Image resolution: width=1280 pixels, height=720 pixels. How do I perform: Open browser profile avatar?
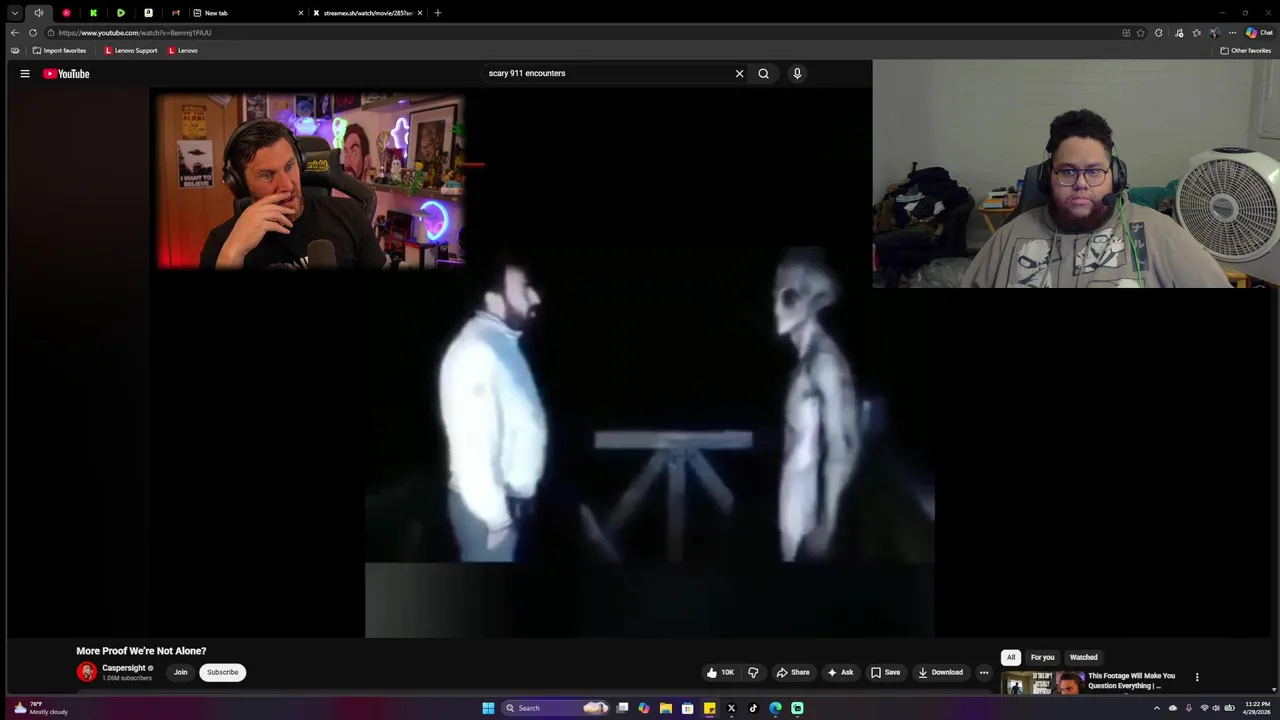(x=1214, y=33)
